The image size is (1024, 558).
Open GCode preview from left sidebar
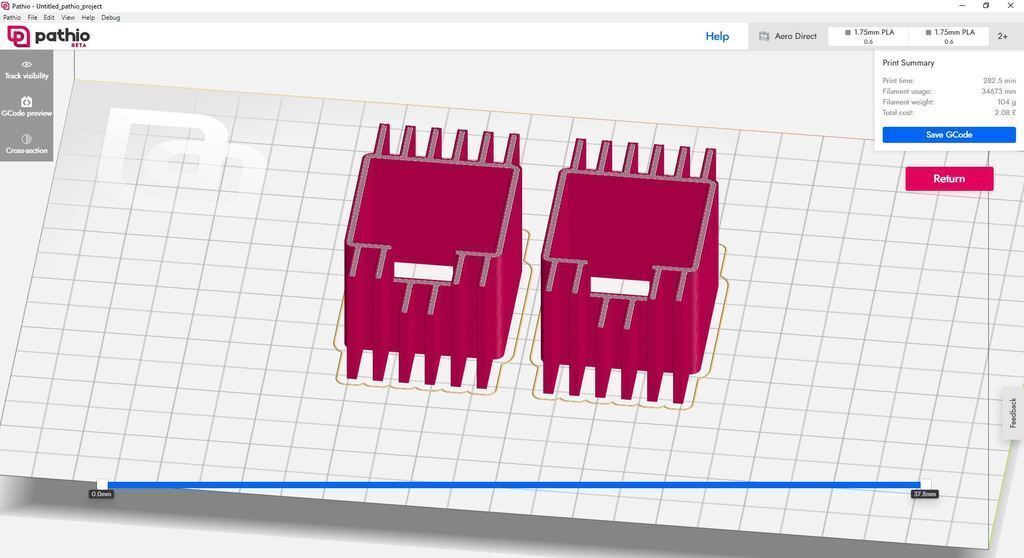pos(27,107)
